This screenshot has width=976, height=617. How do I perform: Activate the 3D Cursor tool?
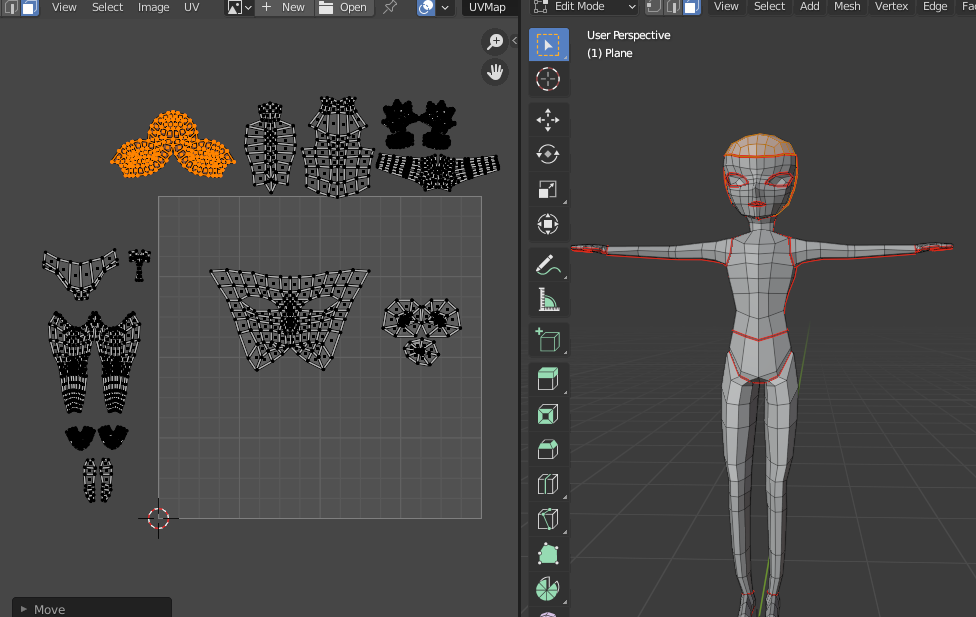click(548, 80)
